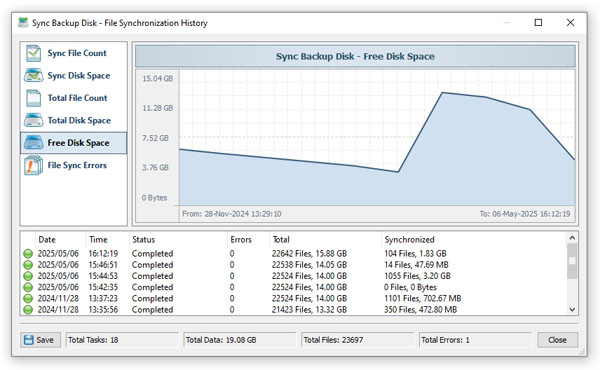
Task: Click the Total Files: 23697 field
Action: click(x=358, y=340)
